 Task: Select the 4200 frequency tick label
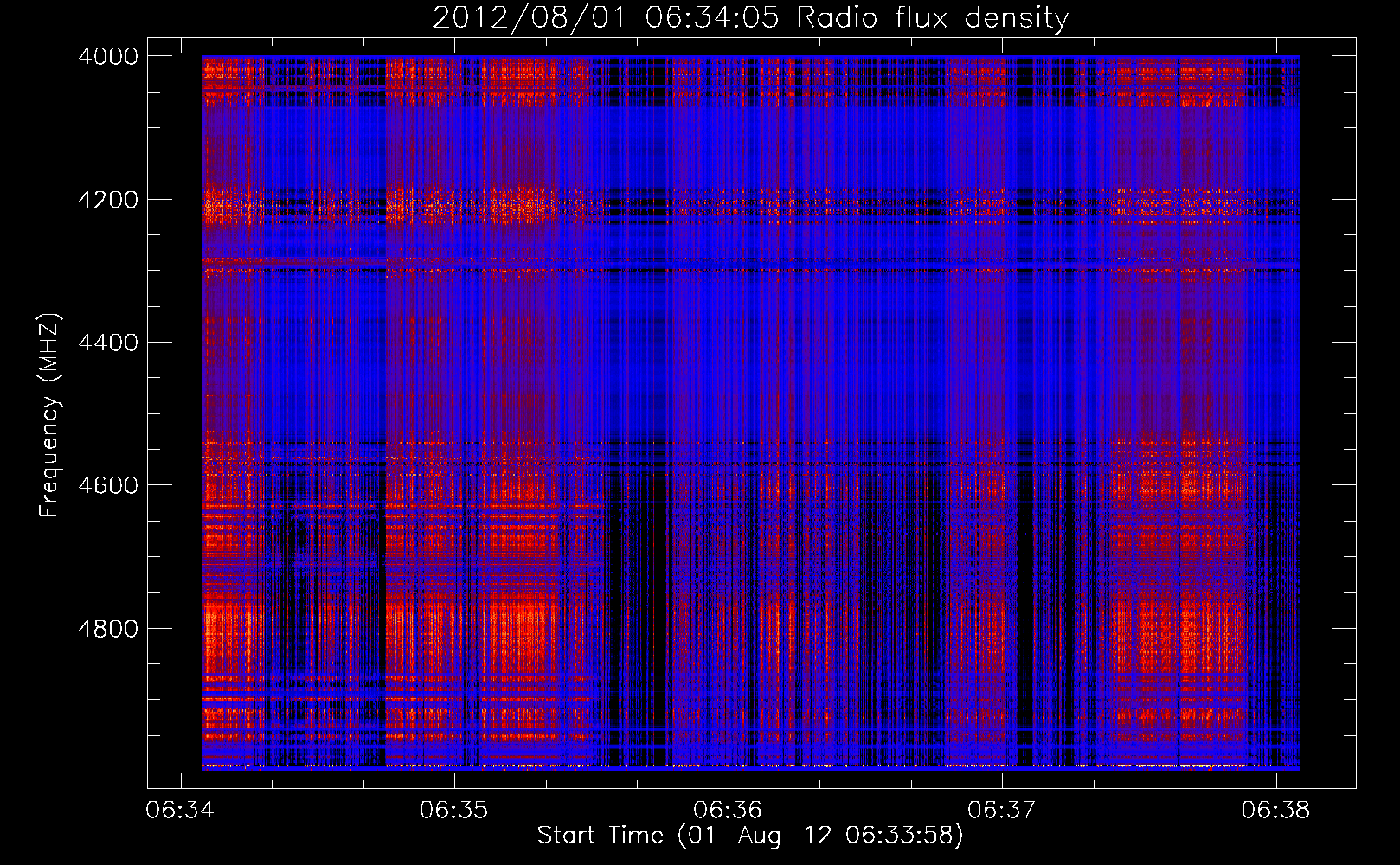tap(108, 200)
